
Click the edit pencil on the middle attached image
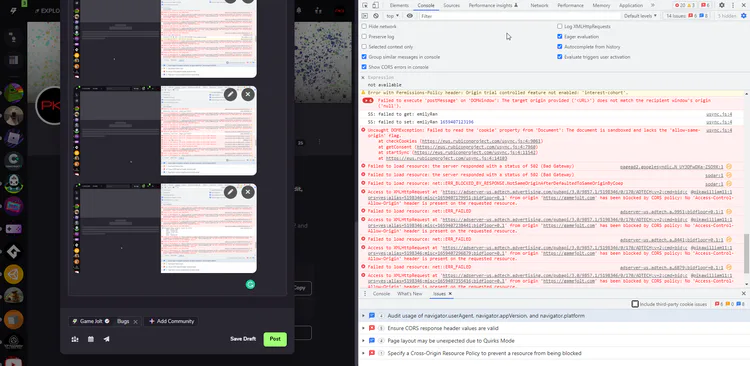click(x=231, y=94)
